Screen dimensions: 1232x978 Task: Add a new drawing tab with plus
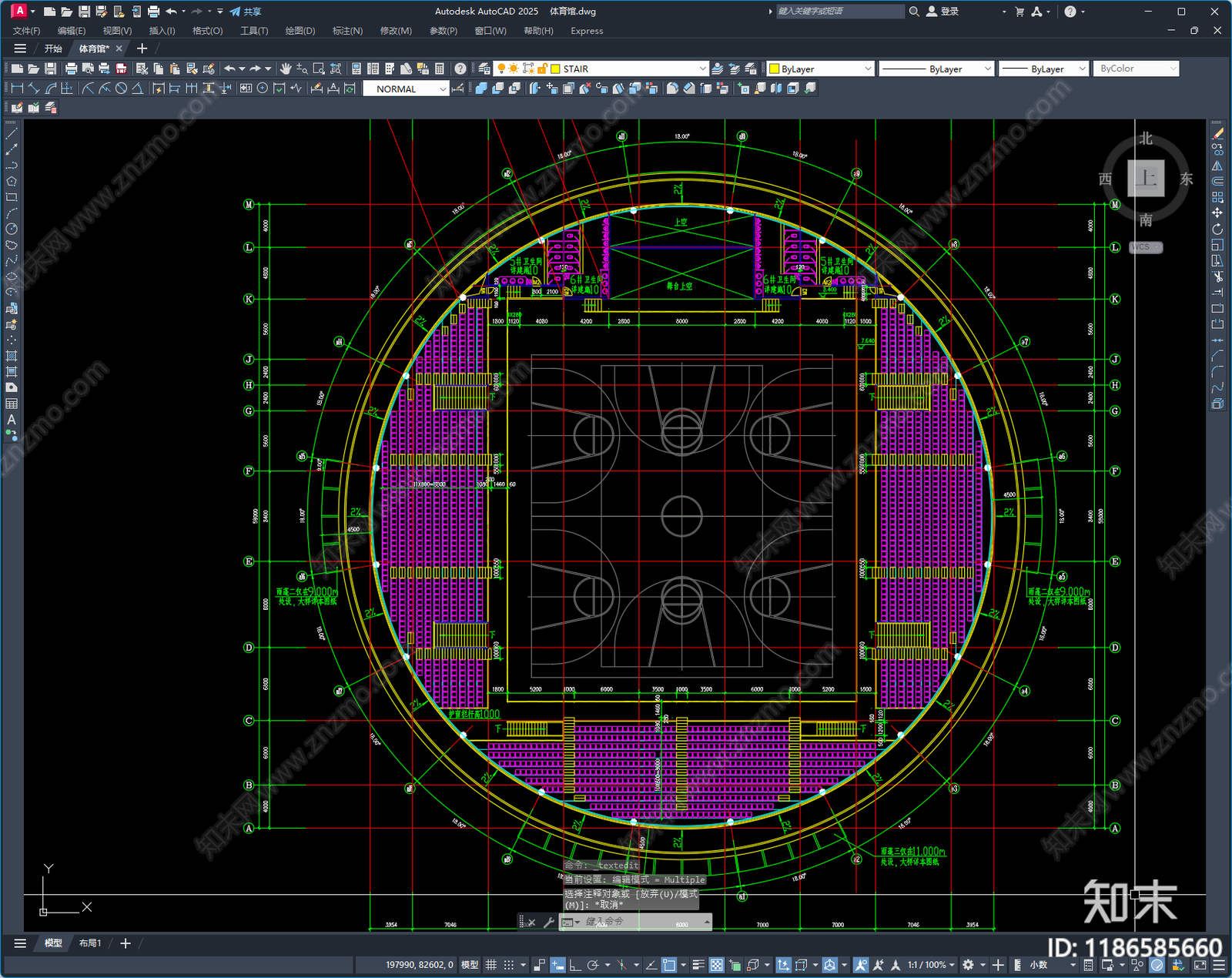coord(142,49)
